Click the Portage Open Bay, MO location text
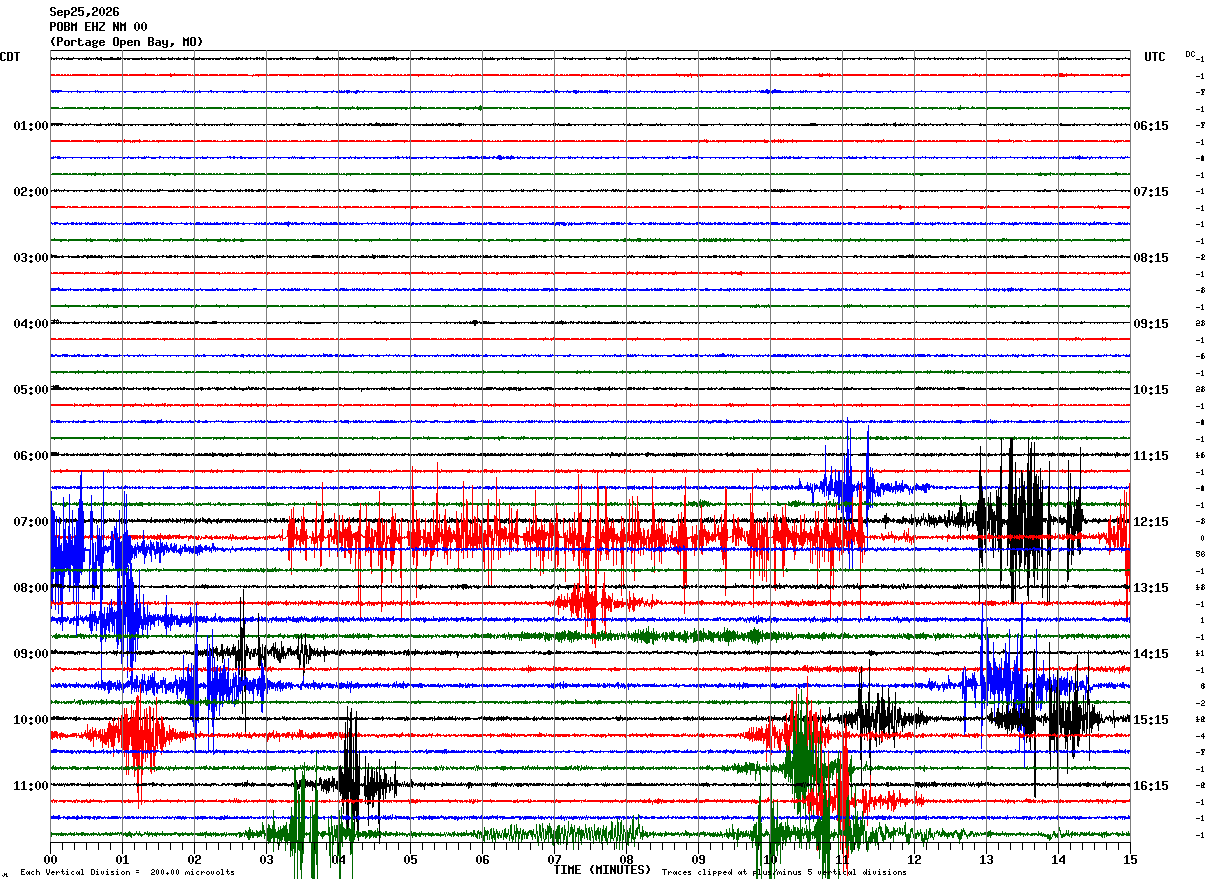1210x886 pixels. click(126, 42)
